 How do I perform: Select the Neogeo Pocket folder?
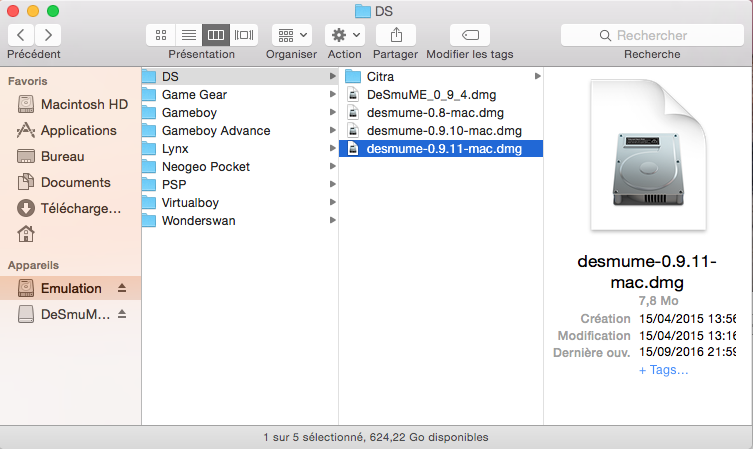coord(240,167)
